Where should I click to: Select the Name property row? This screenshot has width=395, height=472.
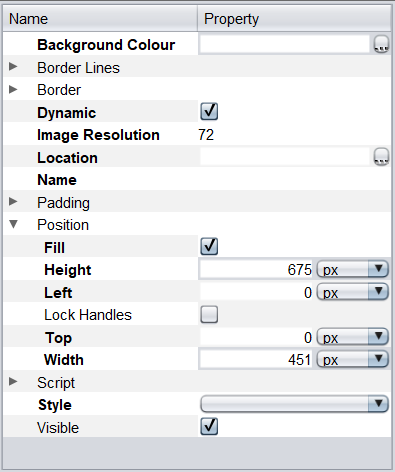point(197,180)
